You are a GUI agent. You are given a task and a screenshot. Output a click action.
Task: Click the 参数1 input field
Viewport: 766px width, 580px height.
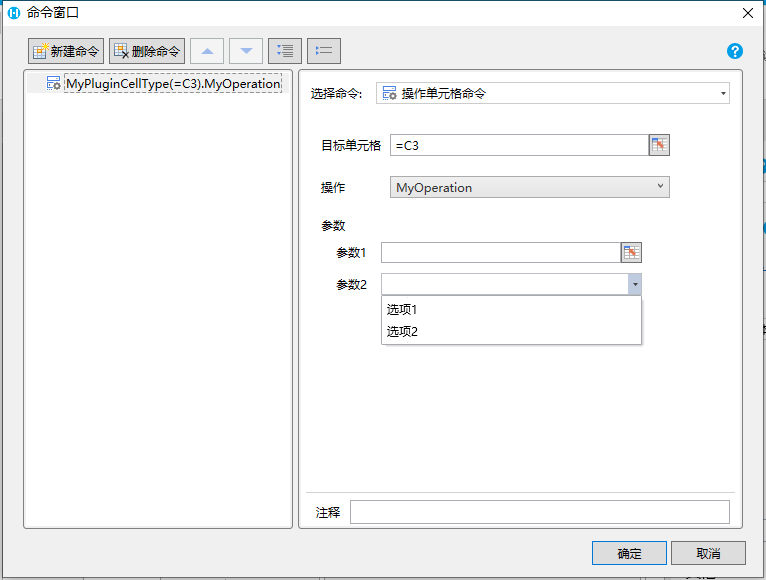coord(501,253)
